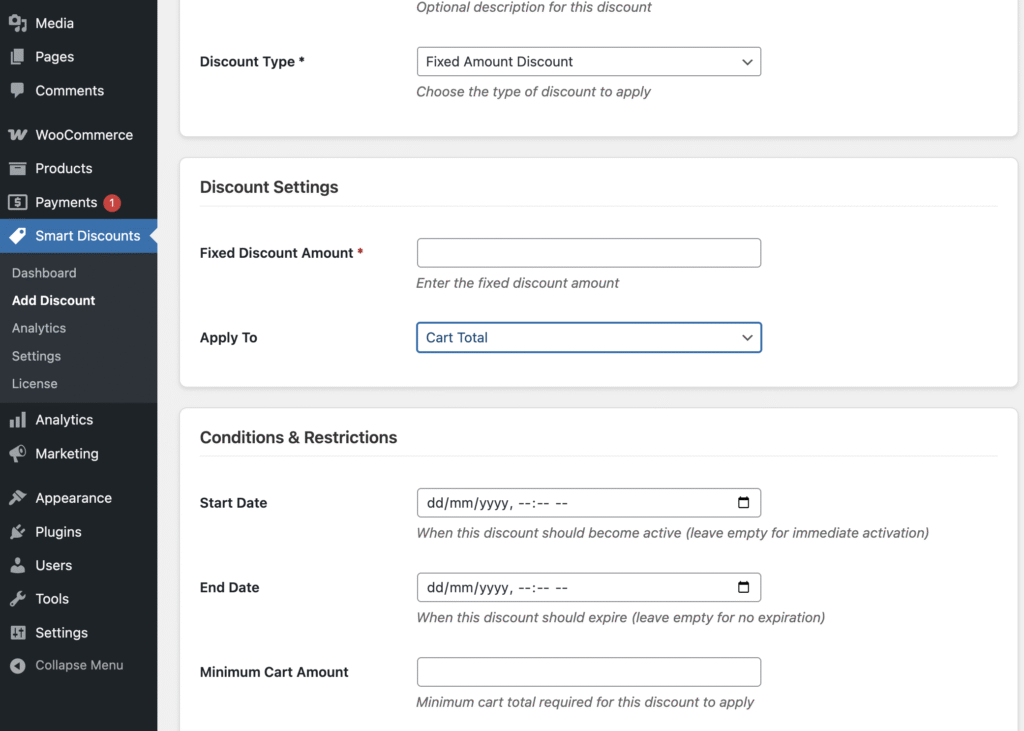
Task: Click the Products archive box icon
Action: pyautogui.click(x=17, y=169)
